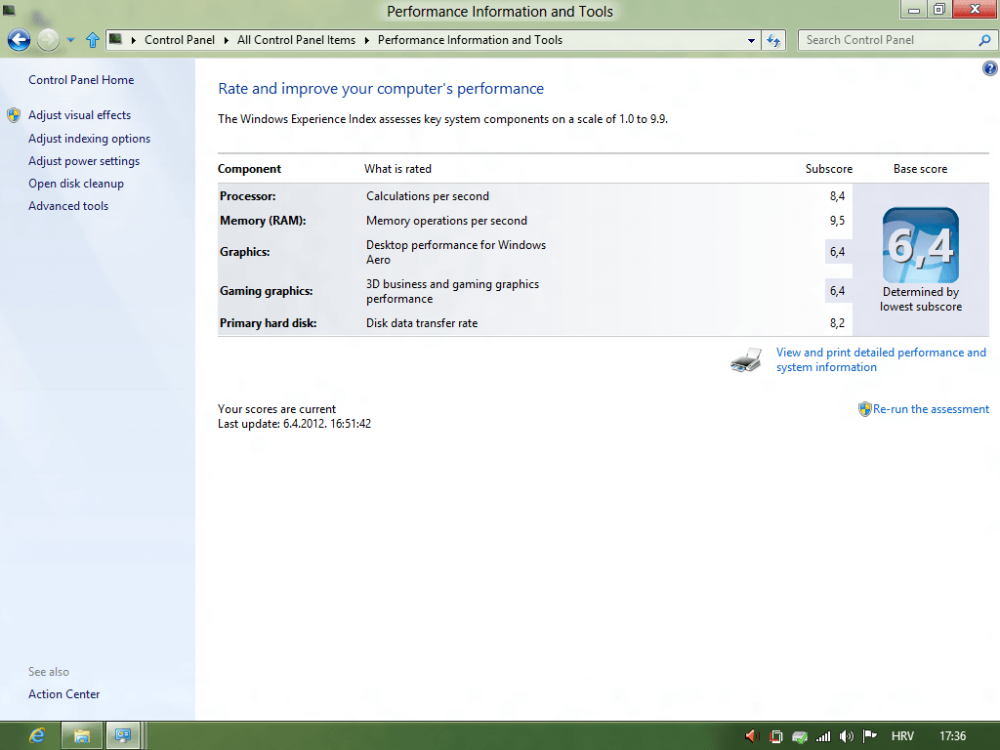Screen dimensions: 1000x750
Task: Expand the root chevron before Control Panel
Action: [x=134, y=40]
